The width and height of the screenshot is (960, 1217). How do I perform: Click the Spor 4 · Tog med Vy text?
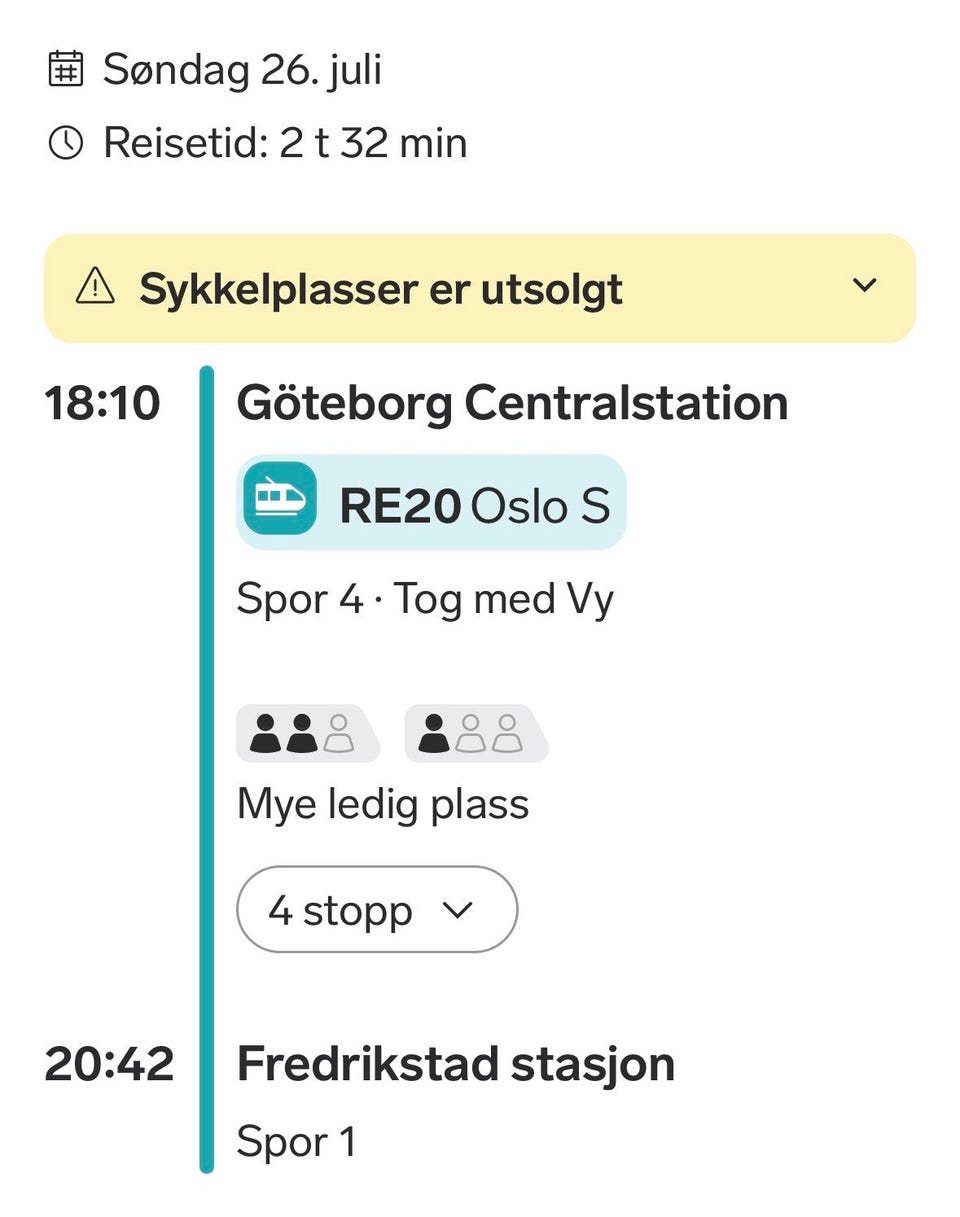pos(425,600)
